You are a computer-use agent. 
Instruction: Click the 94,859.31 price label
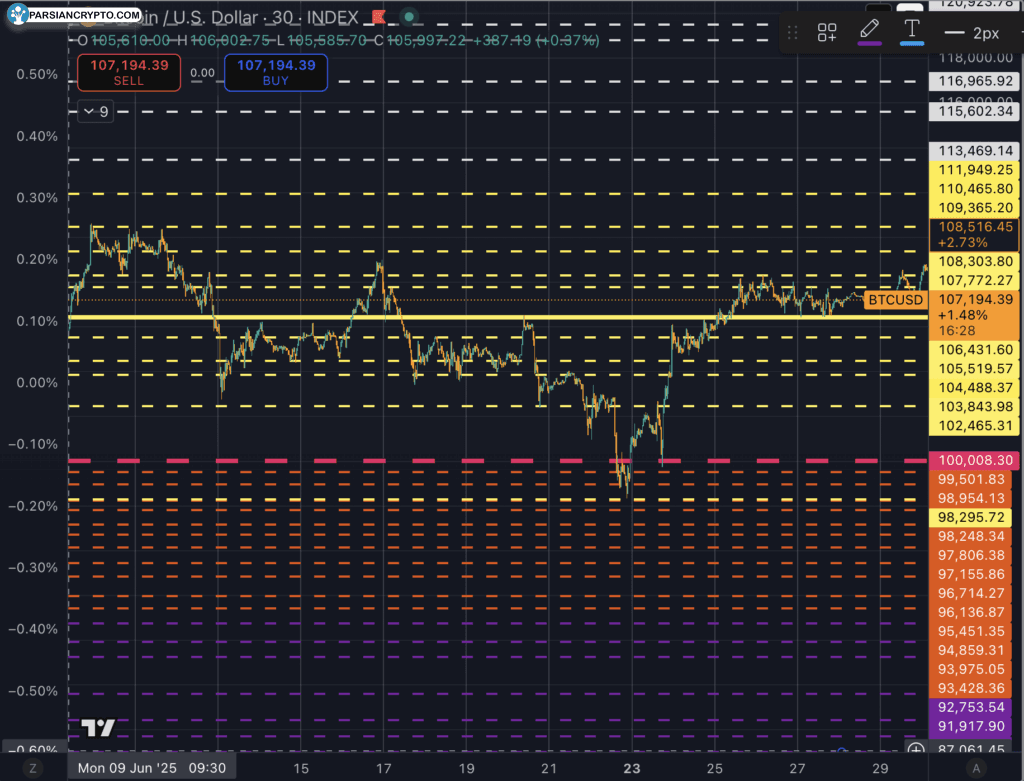pyautogui.click(x=970, y=650)
